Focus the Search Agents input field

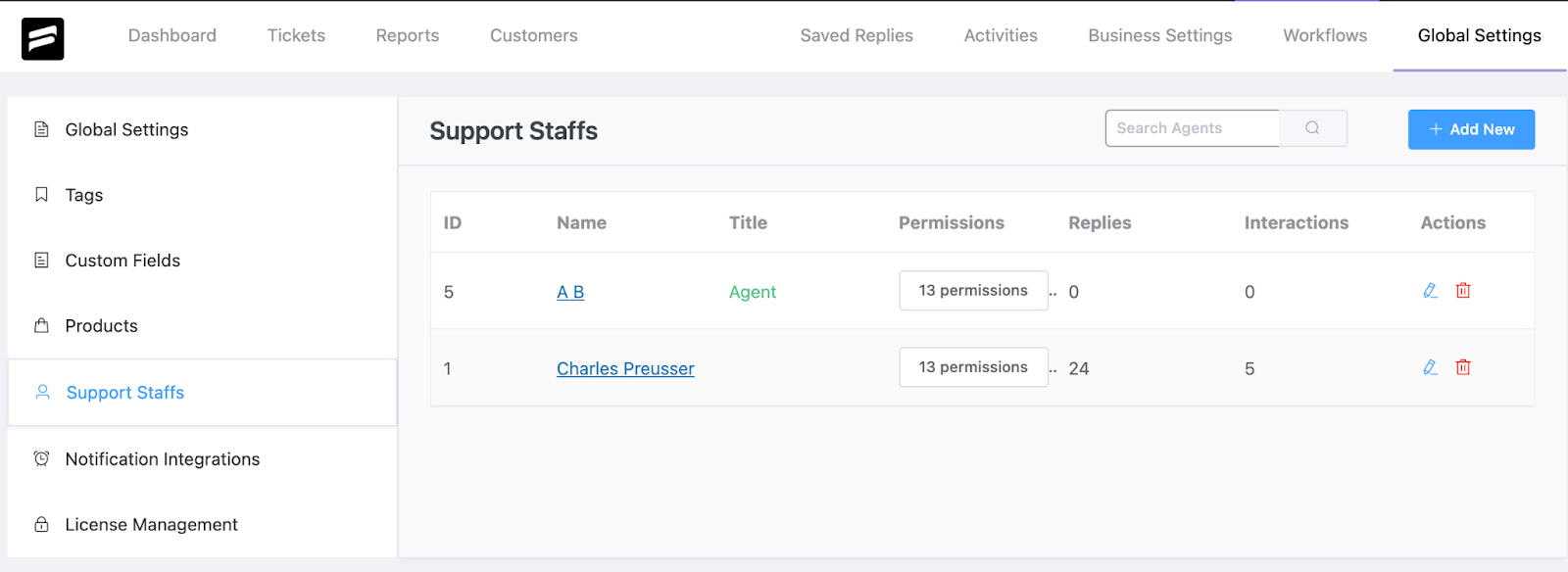click(1192, 128)
